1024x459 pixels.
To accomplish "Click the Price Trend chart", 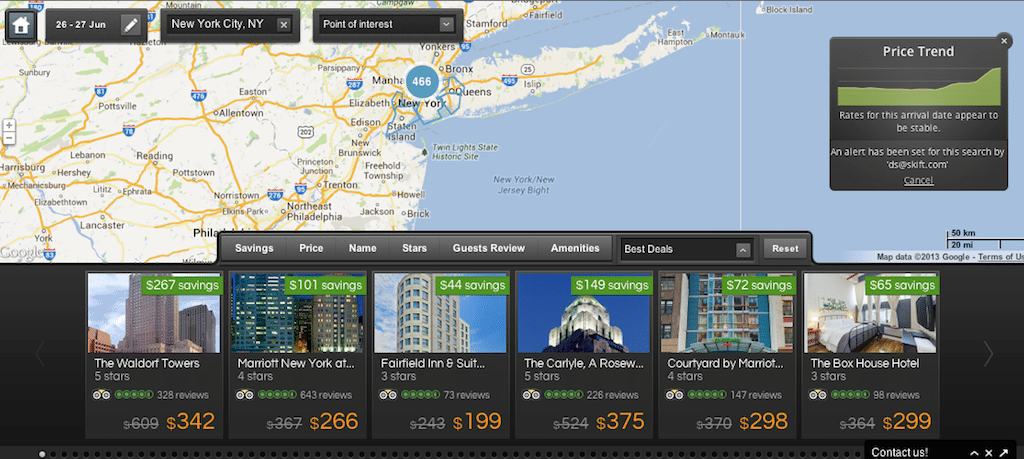I will click(x=918, y=86).
